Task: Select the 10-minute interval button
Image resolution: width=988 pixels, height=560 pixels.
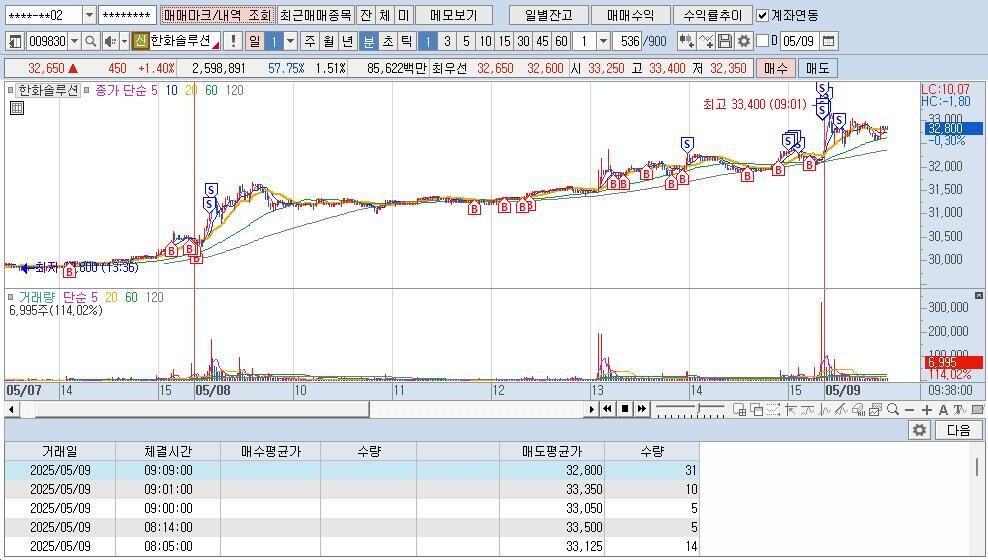Action: 485,41
